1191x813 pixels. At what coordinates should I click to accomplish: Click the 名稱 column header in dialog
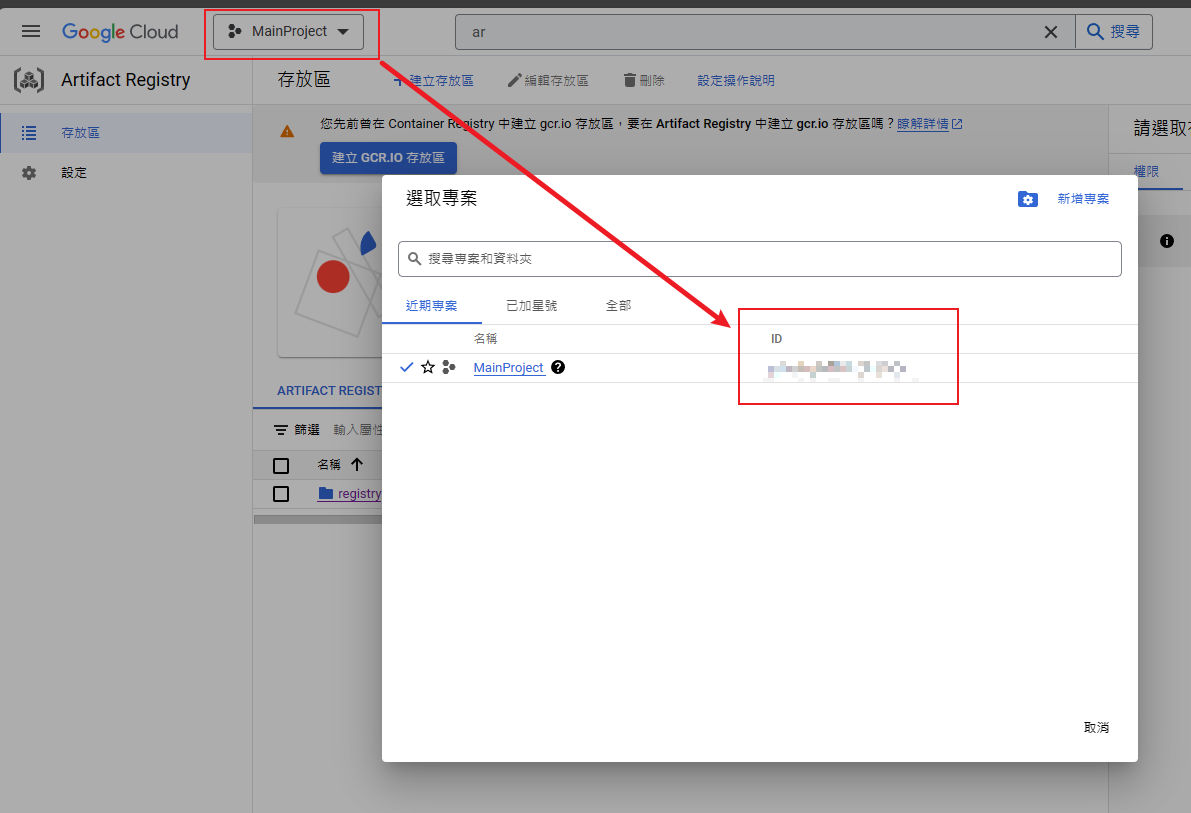tap(485, 339)
